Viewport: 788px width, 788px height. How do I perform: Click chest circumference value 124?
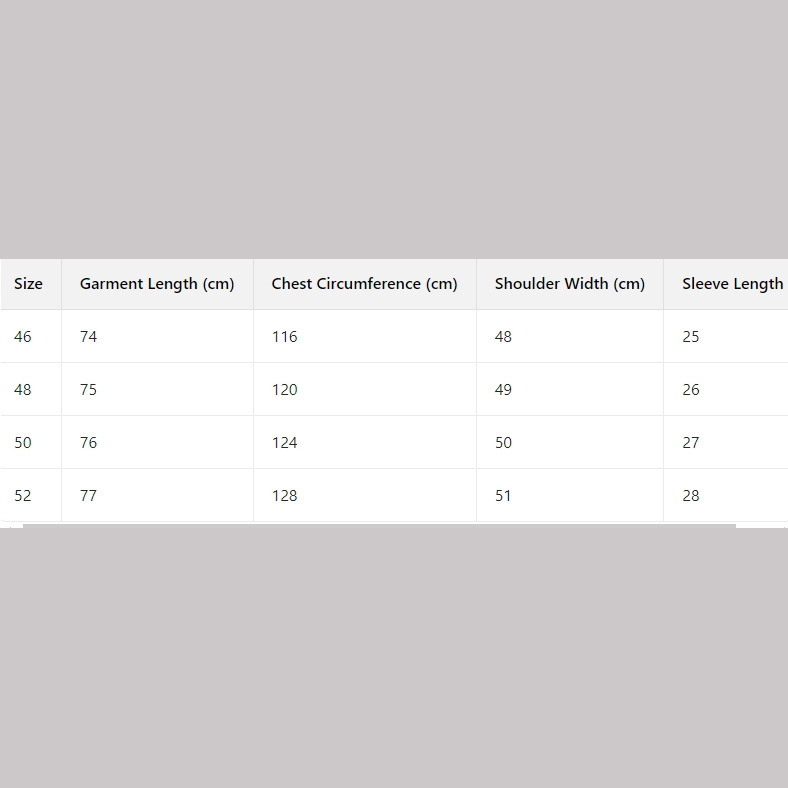(x=285, y=443)
